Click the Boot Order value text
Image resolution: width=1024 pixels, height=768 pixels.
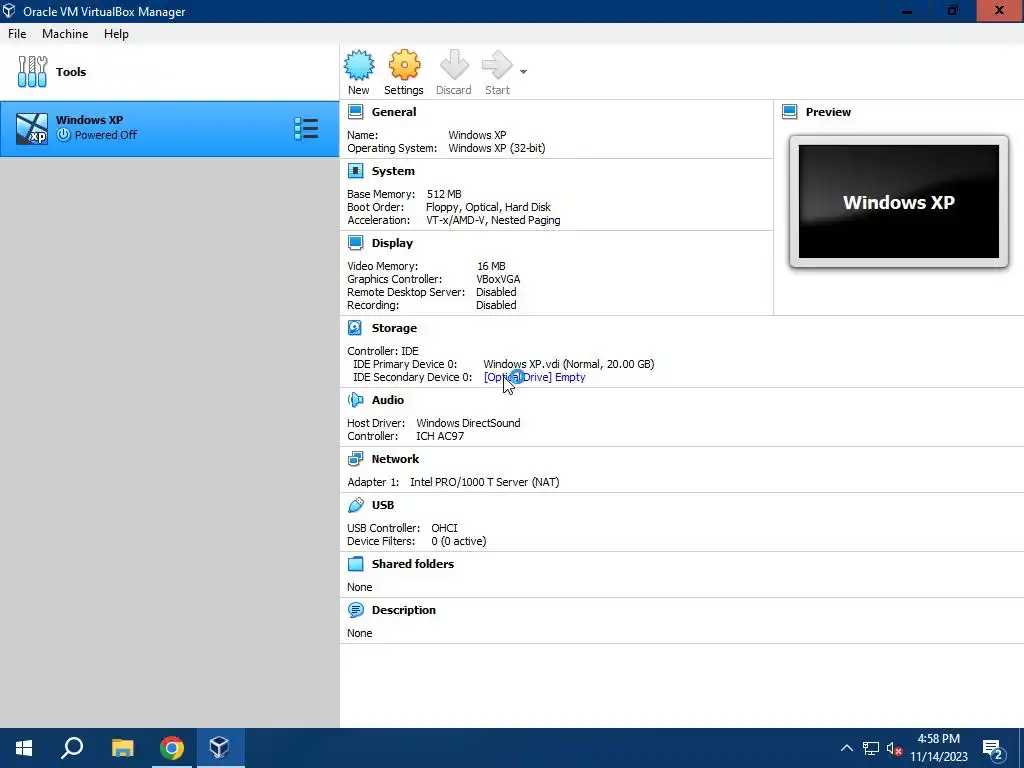tap(488, 207)
